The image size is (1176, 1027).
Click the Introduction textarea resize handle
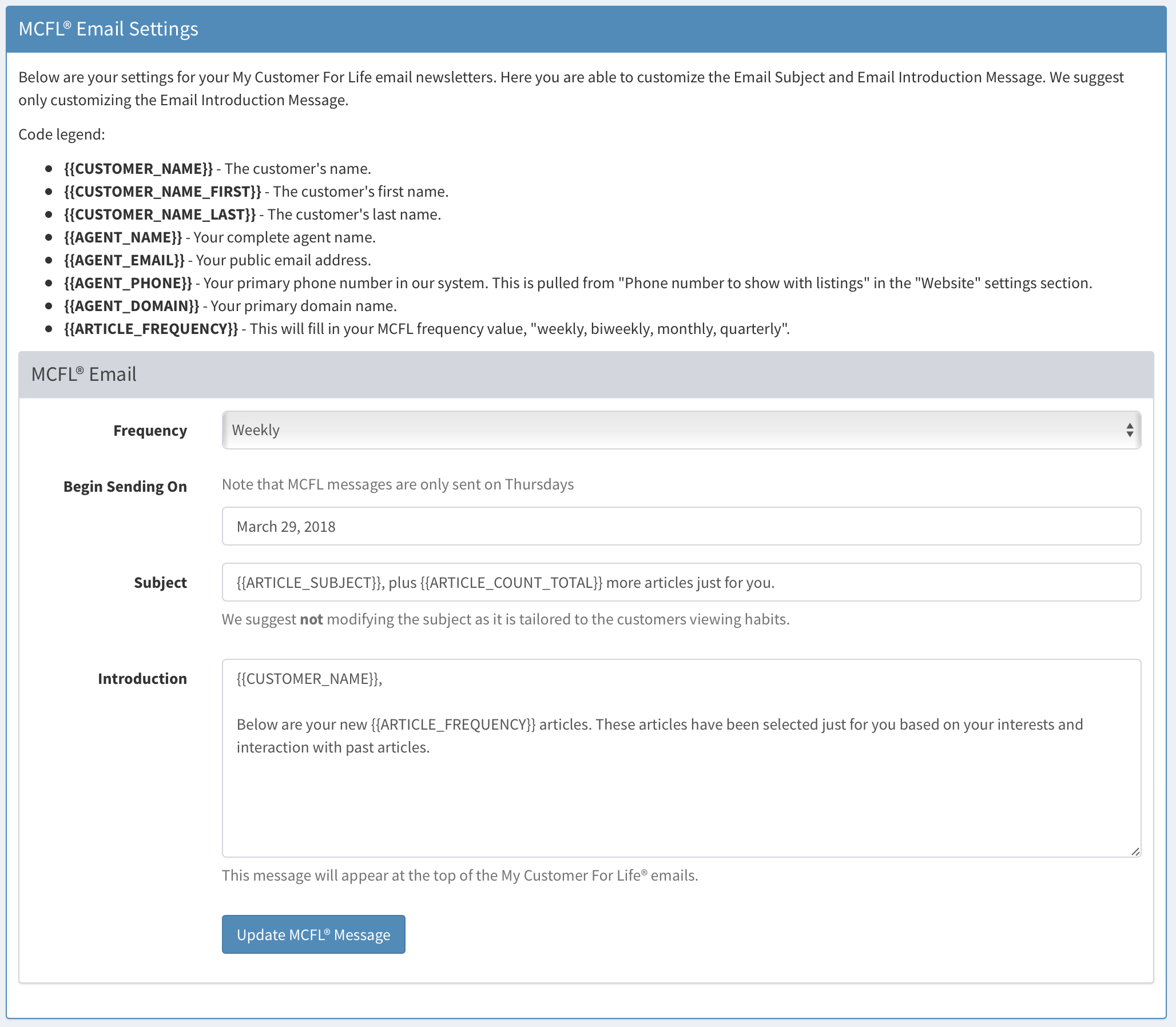pyautogui.click(x=1135, y=851)
